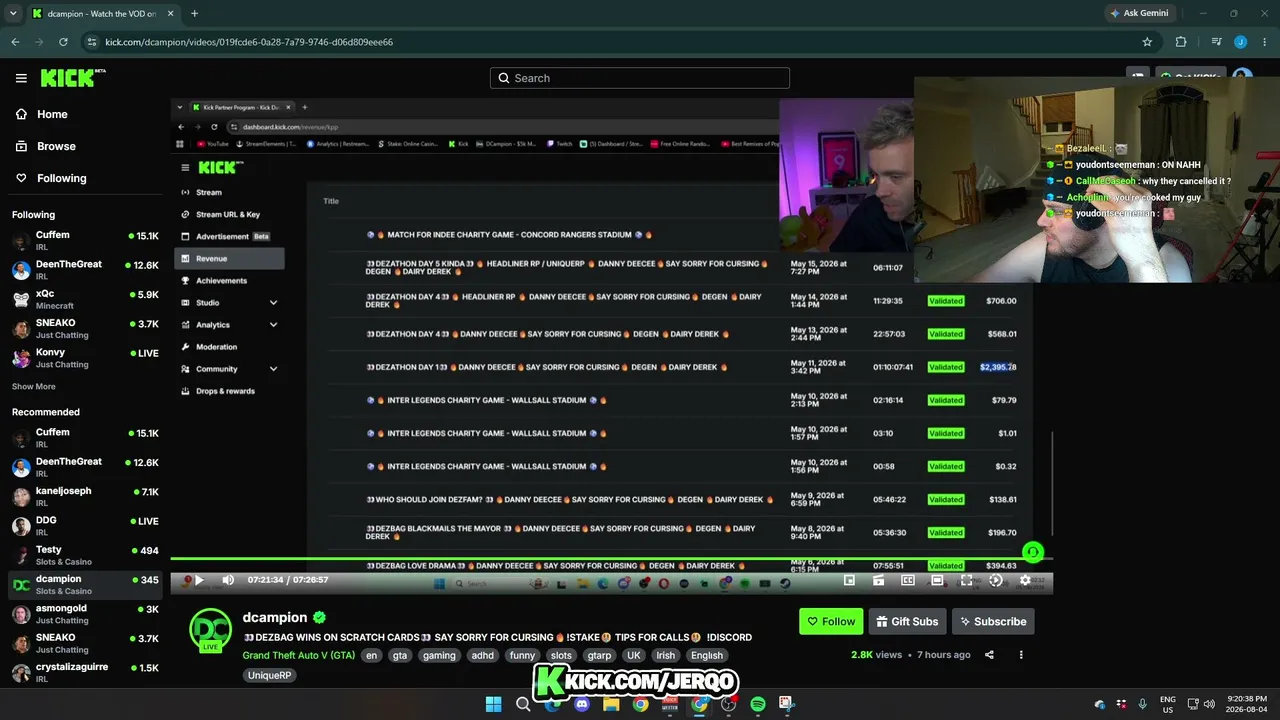Click the browser address bar URL
This screenshot has width=1280, height=720.
coord(249,42)
